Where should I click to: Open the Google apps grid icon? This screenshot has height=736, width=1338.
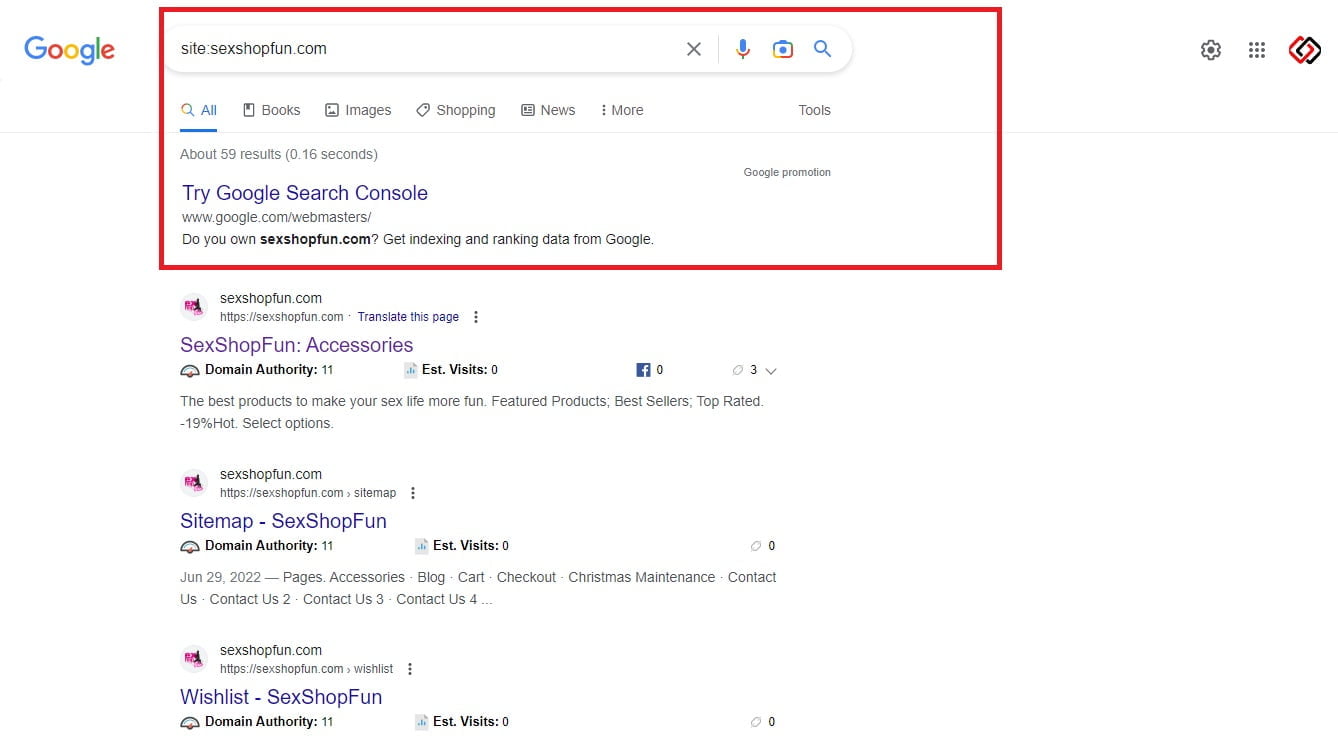pyautogui.click(x=1257, y=50)
